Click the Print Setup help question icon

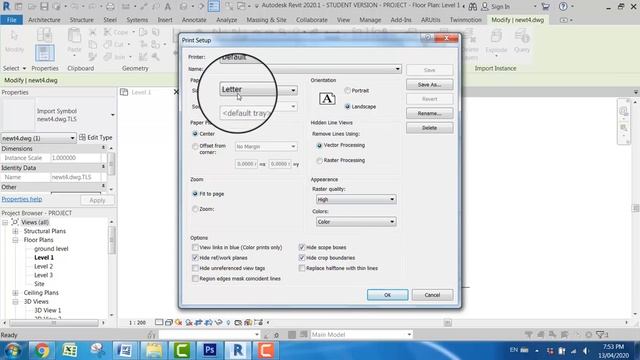[x=427, y=38]
